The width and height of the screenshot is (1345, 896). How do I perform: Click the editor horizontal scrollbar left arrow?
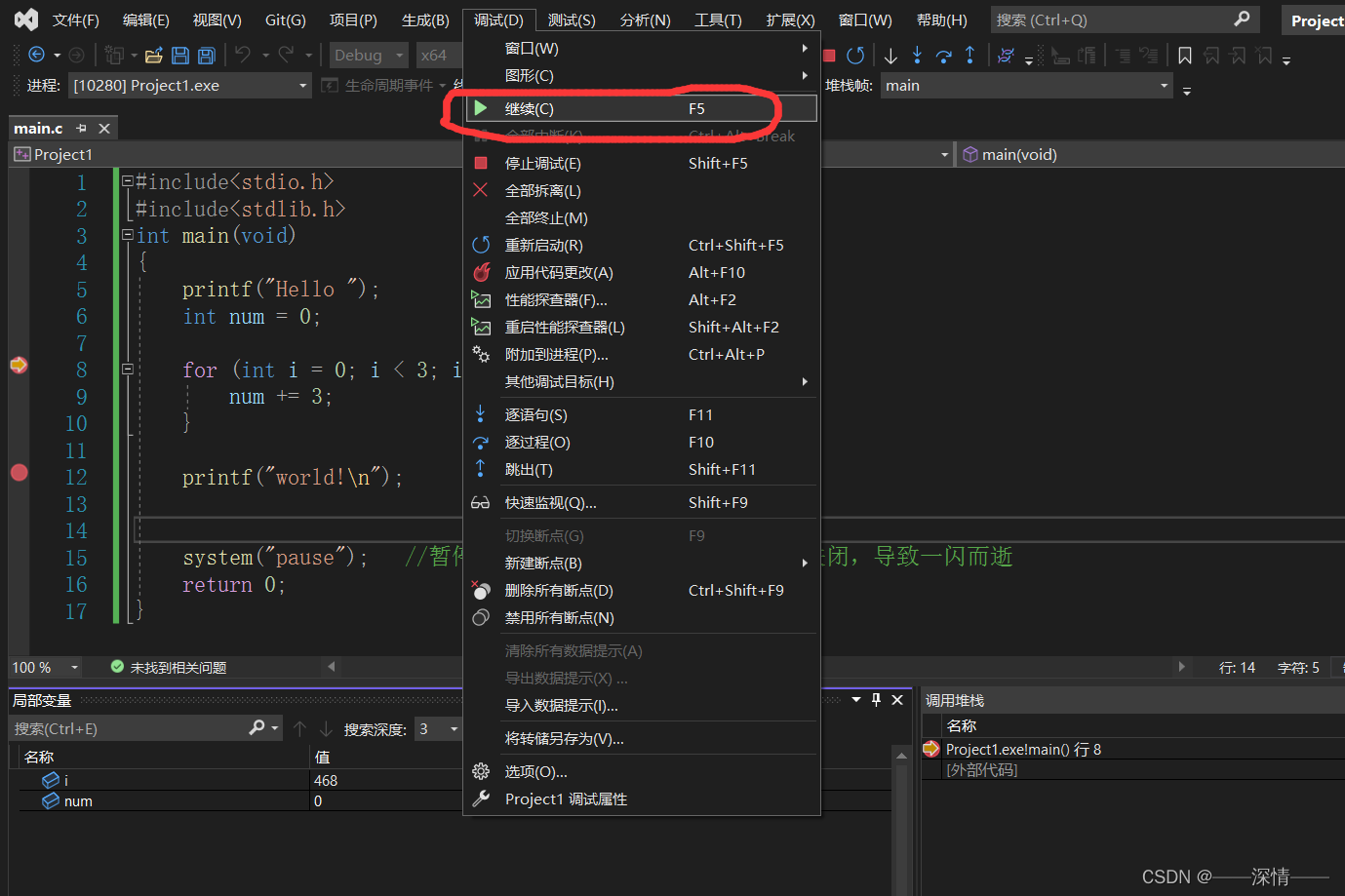[x=332, y=667]
